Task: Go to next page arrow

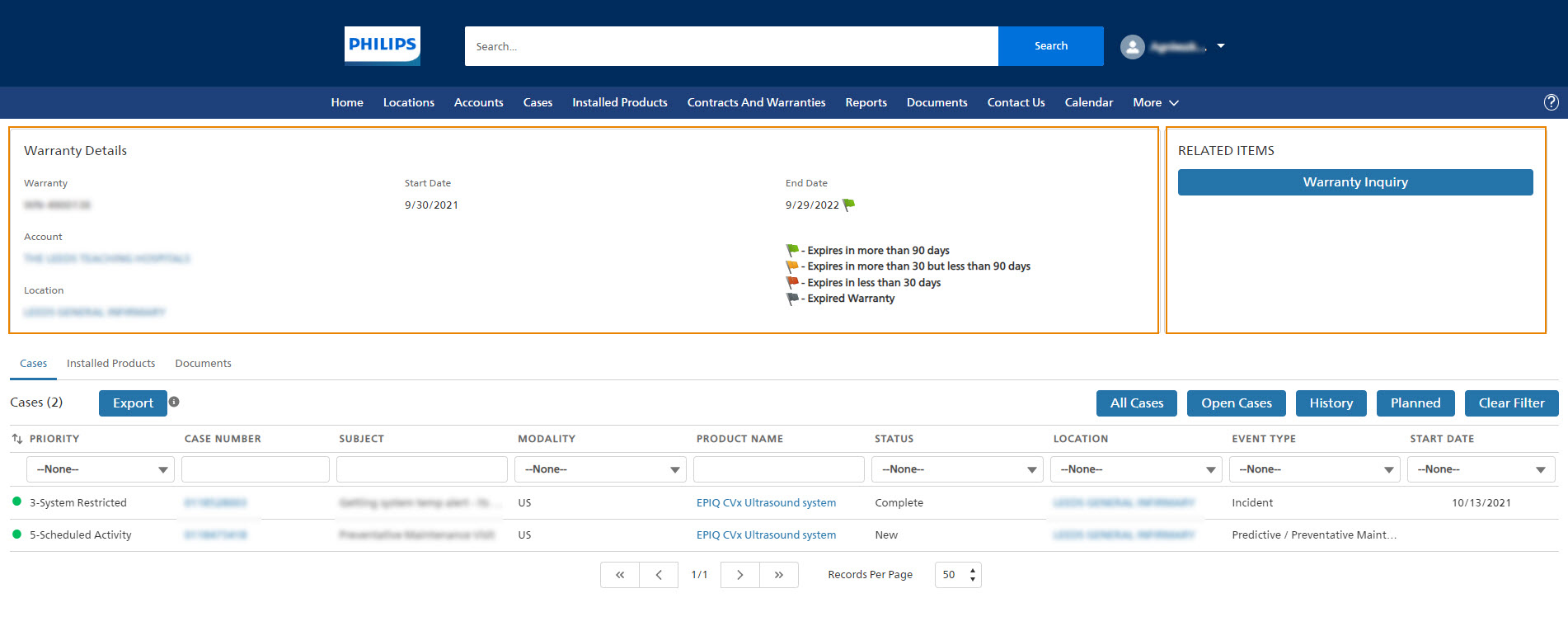Action: click(739, 575)
